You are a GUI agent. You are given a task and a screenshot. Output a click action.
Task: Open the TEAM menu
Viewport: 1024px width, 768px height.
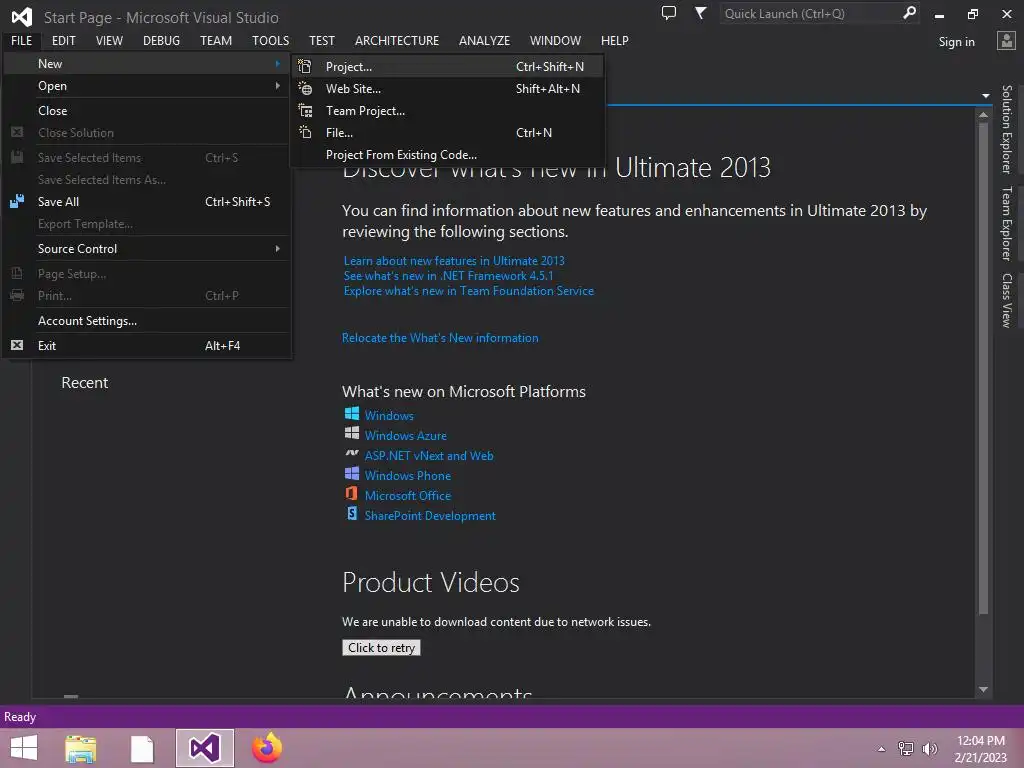pyautogui.click(x=216, y=40)
